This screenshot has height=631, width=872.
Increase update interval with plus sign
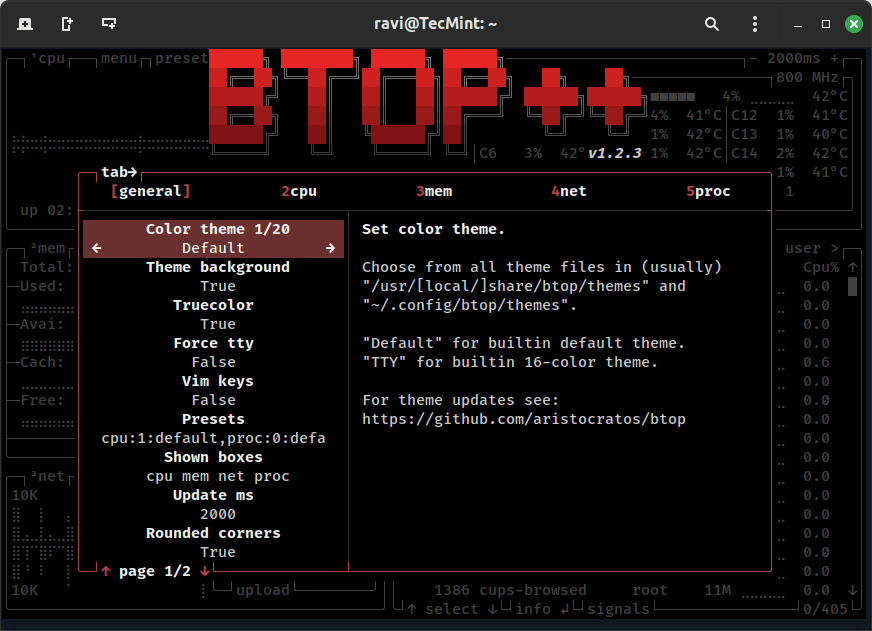tap(835, 58)
